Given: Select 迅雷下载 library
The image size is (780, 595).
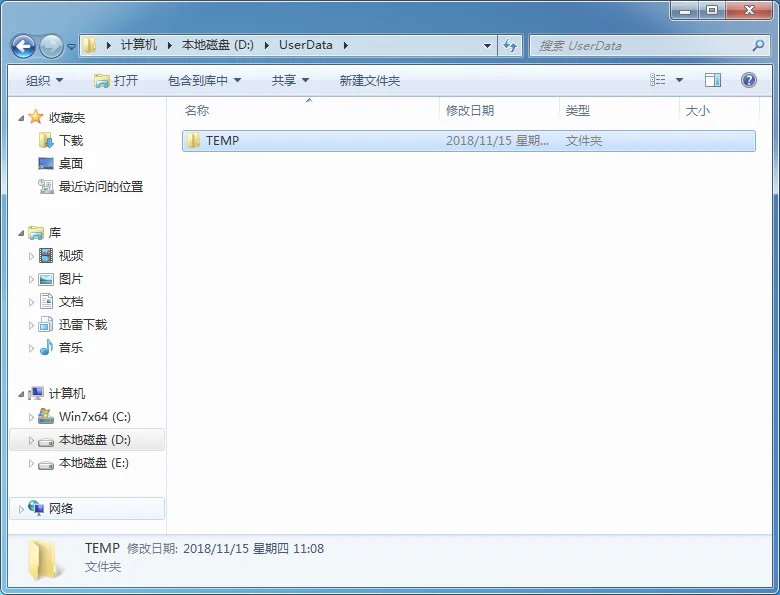Looking at the screenshot, I should pyautogui.click(x=82, y=325).
